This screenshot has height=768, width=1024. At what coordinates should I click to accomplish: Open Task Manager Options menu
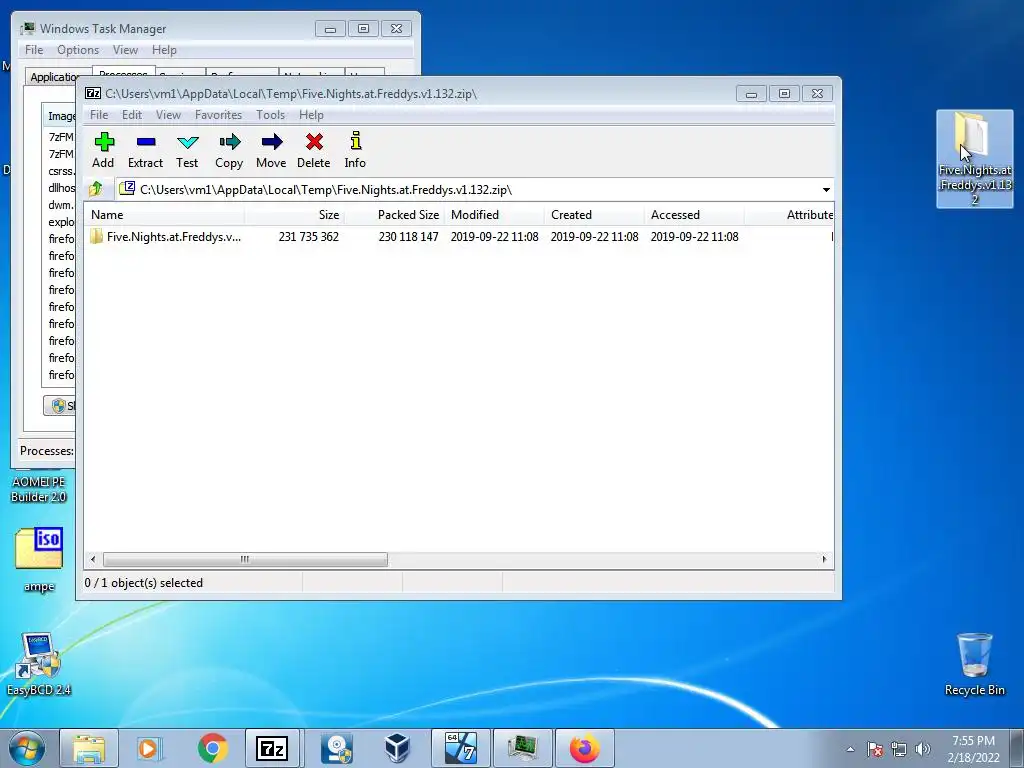[x=78, y=50]
